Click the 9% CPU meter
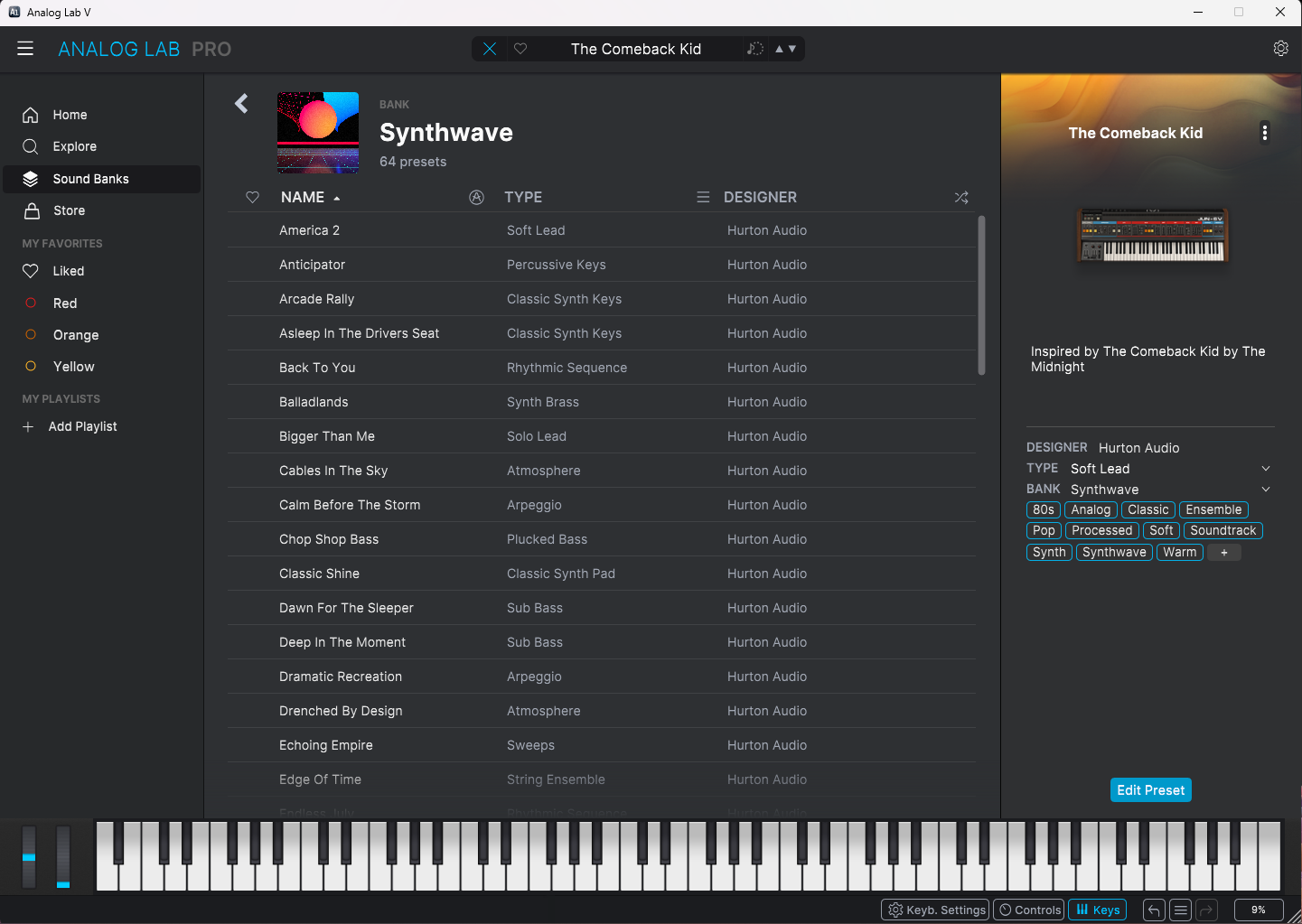 [x=1259, y=910]
